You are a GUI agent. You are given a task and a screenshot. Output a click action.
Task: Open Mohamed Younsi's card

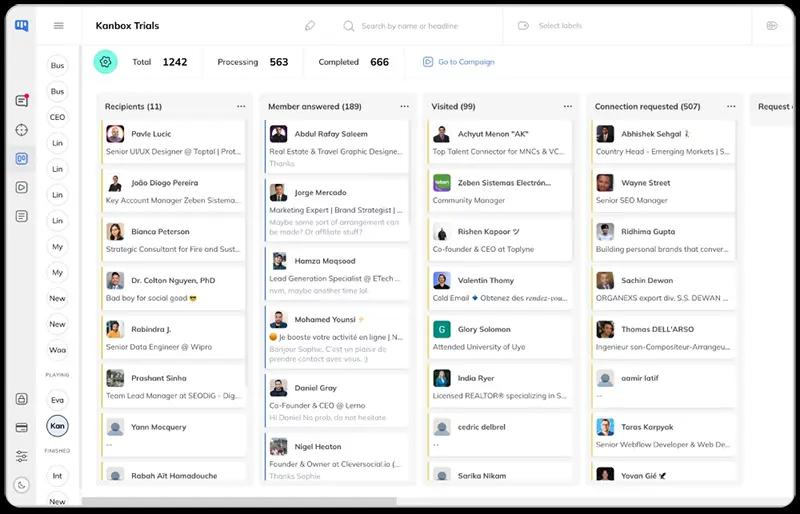(337, 337)
